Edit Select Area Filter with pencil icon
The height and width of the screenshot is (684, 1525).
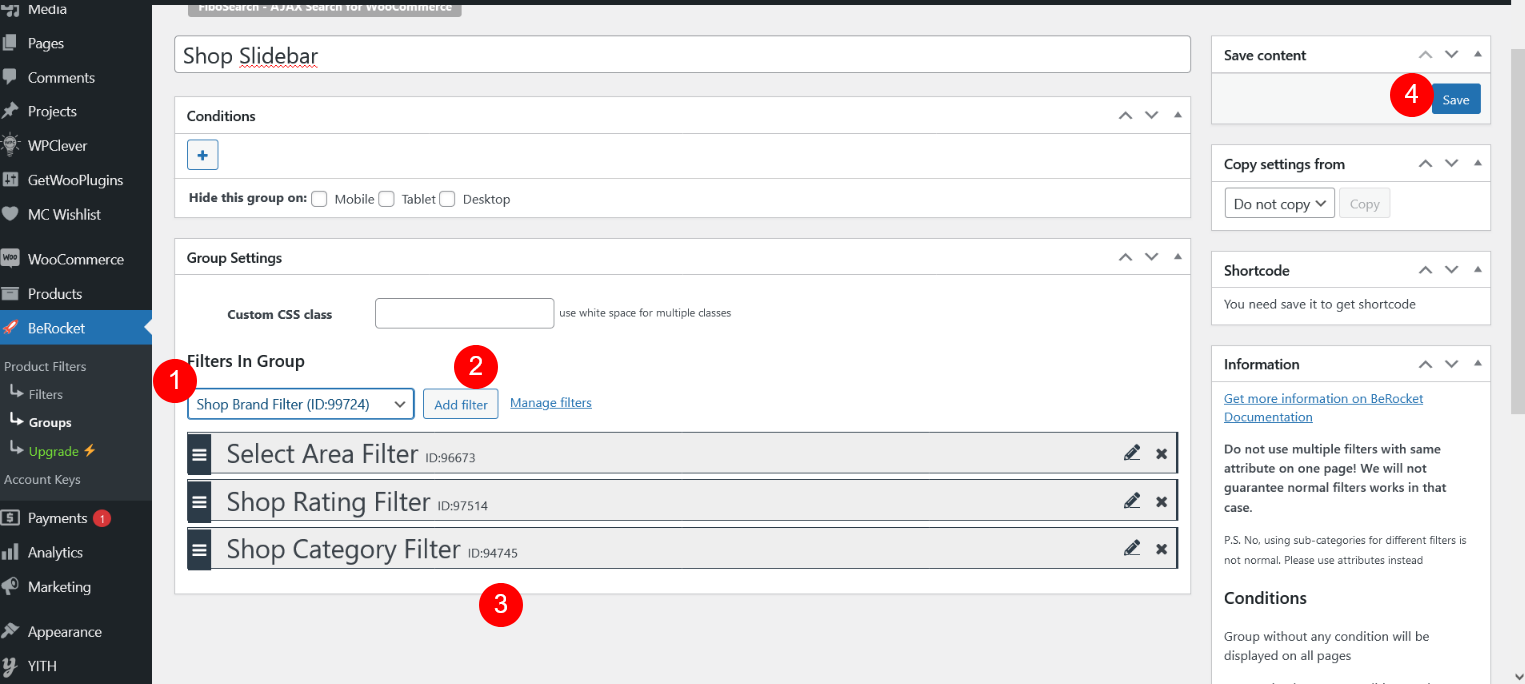(x=1132, y=453)
